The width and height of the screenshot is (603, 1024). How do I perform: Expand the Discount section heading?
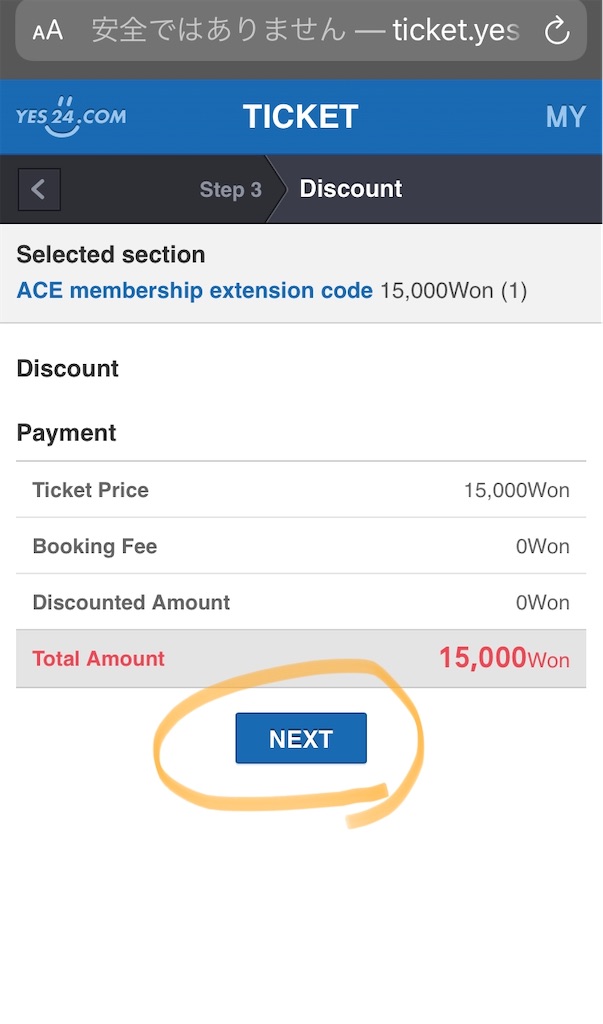coord(67,368)
